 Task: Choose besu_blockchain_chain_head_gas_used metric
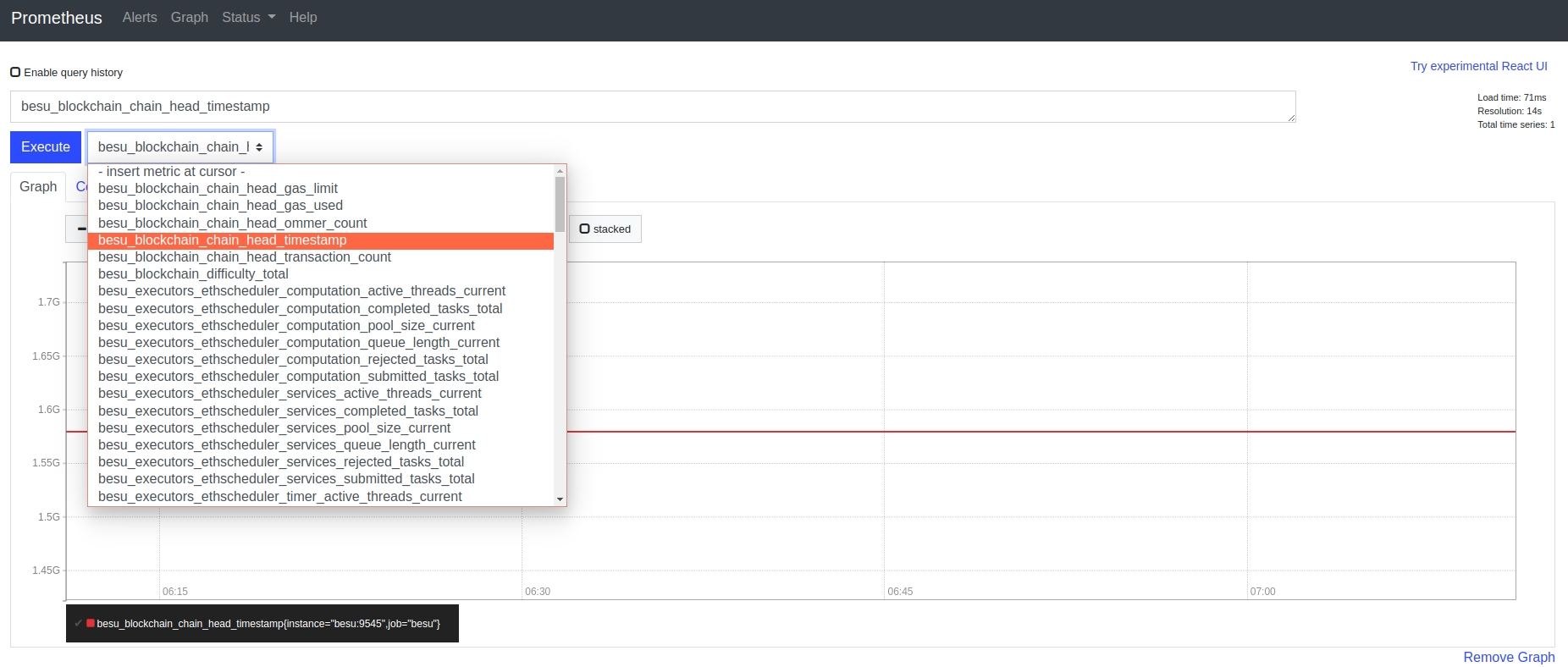tap(220, 206)
